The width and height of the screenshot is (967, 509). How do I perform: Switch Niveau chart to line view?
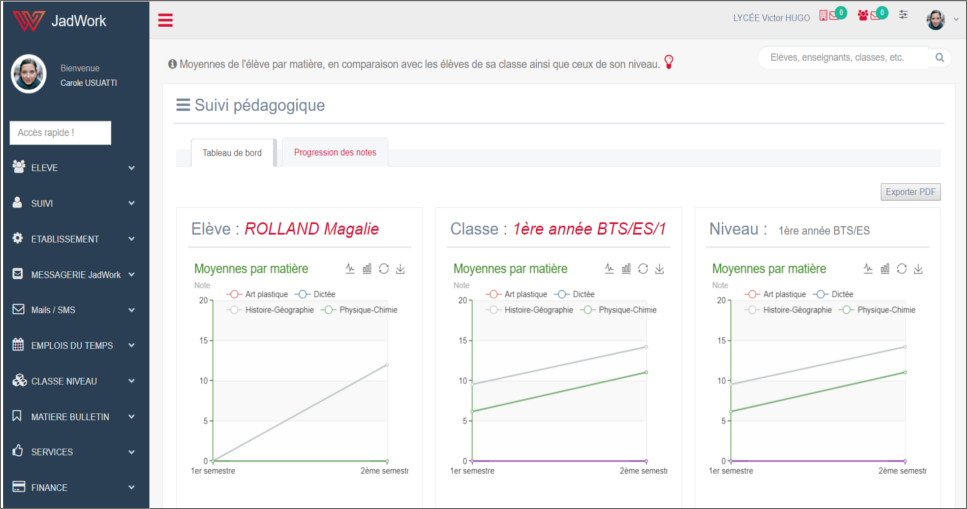868,268
